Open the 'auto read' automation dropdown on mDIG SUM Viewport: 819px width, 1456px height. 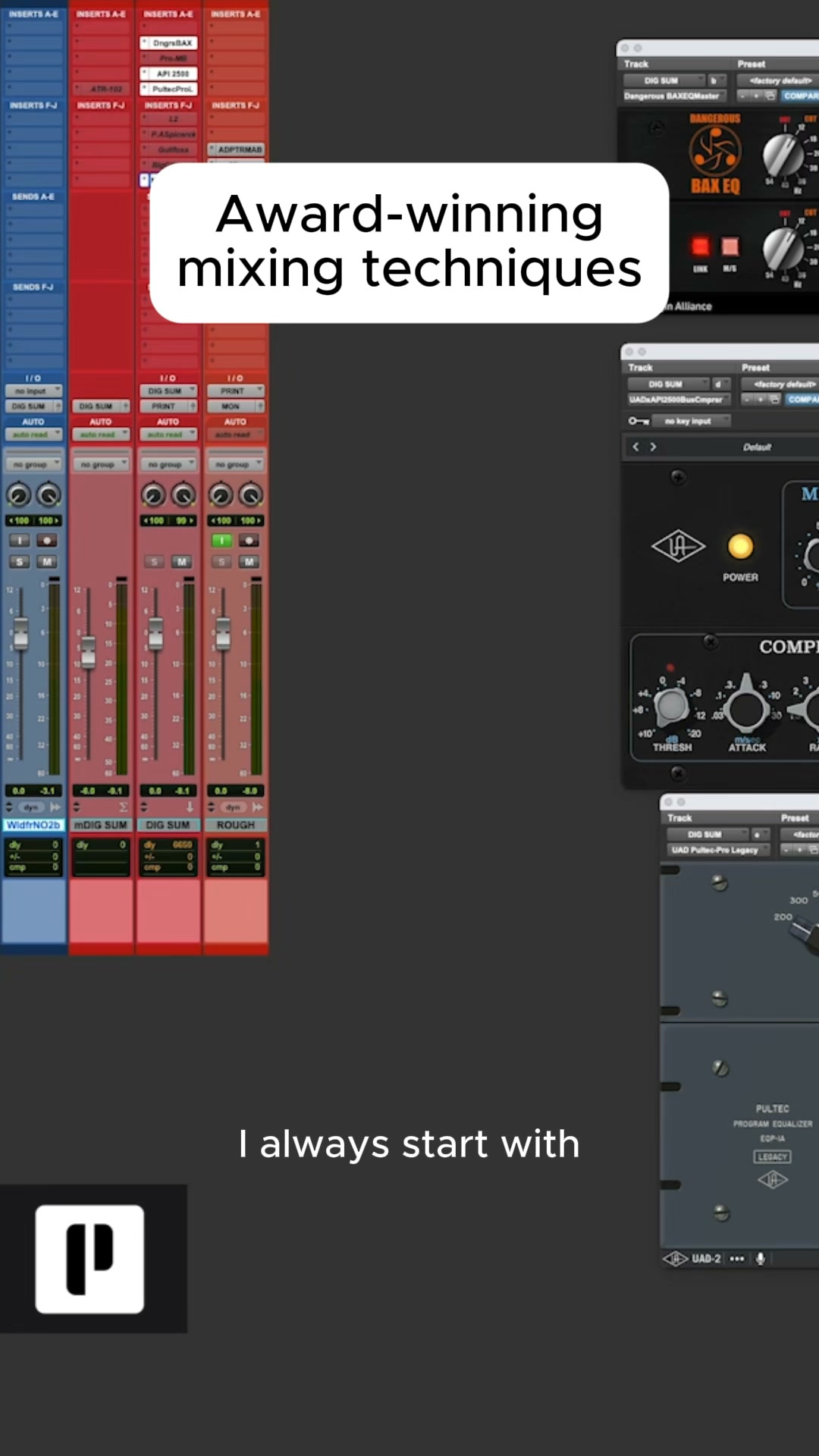101,435
